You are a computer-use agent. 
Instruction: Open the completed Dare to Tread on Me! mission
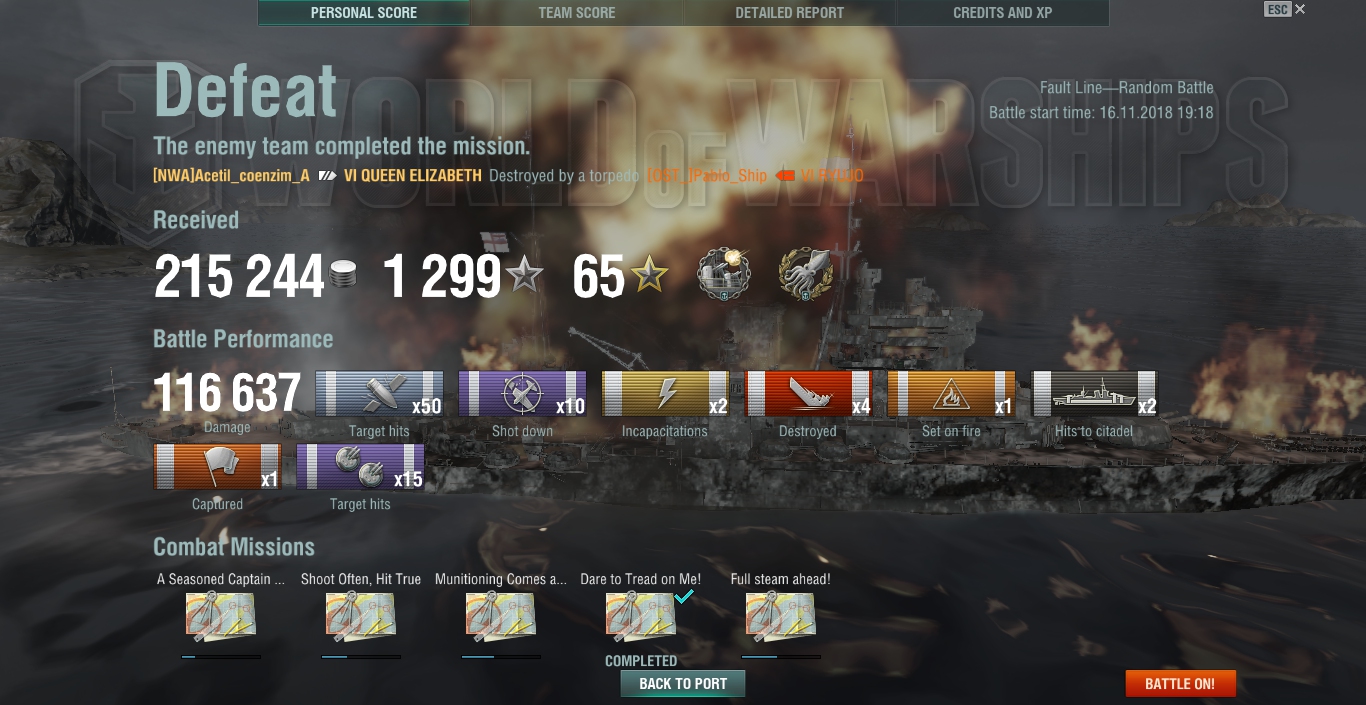click(641, 616)
